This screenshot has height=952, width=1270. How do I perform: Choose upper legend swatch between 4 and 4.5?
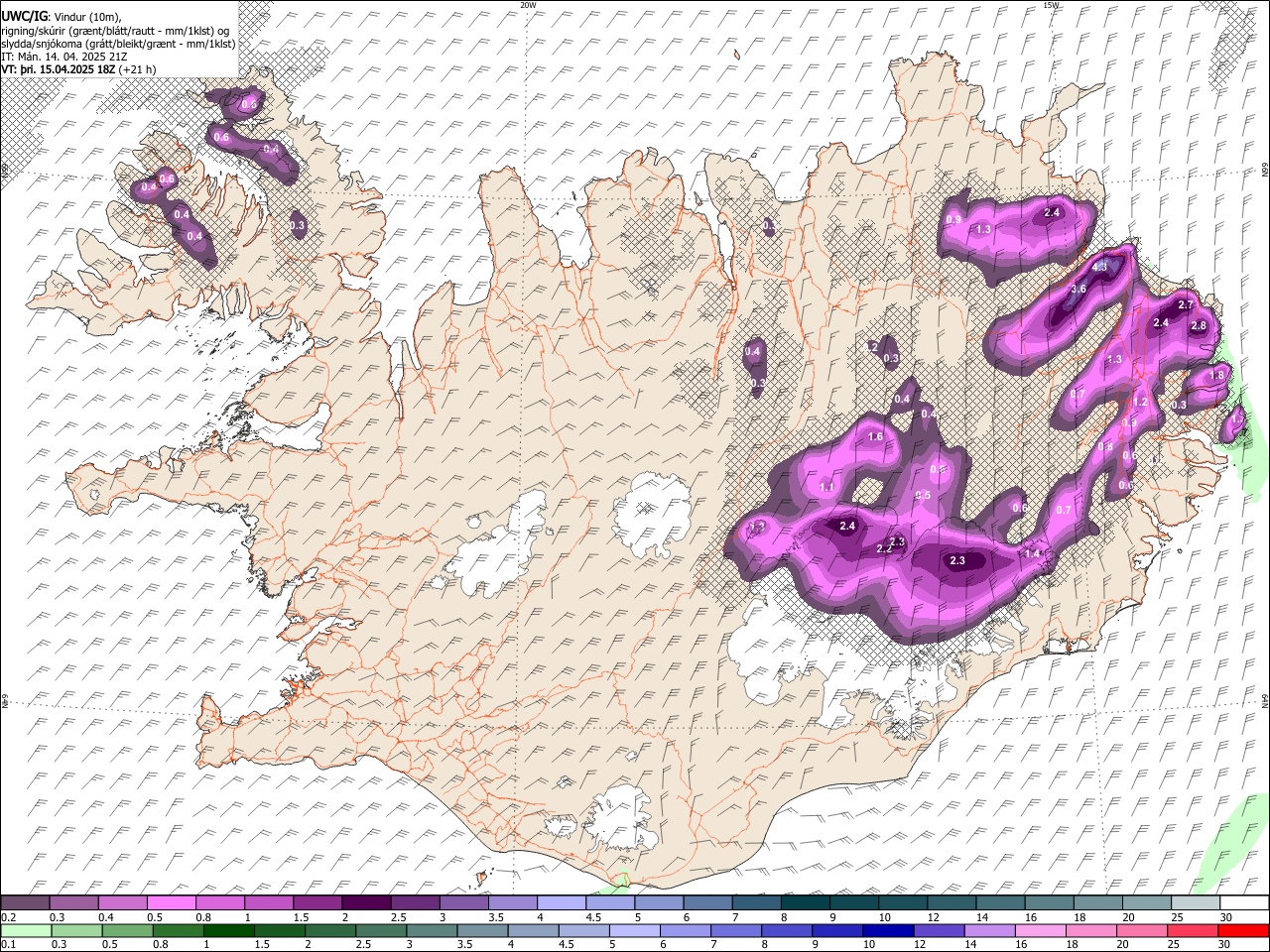click(562, 902)
